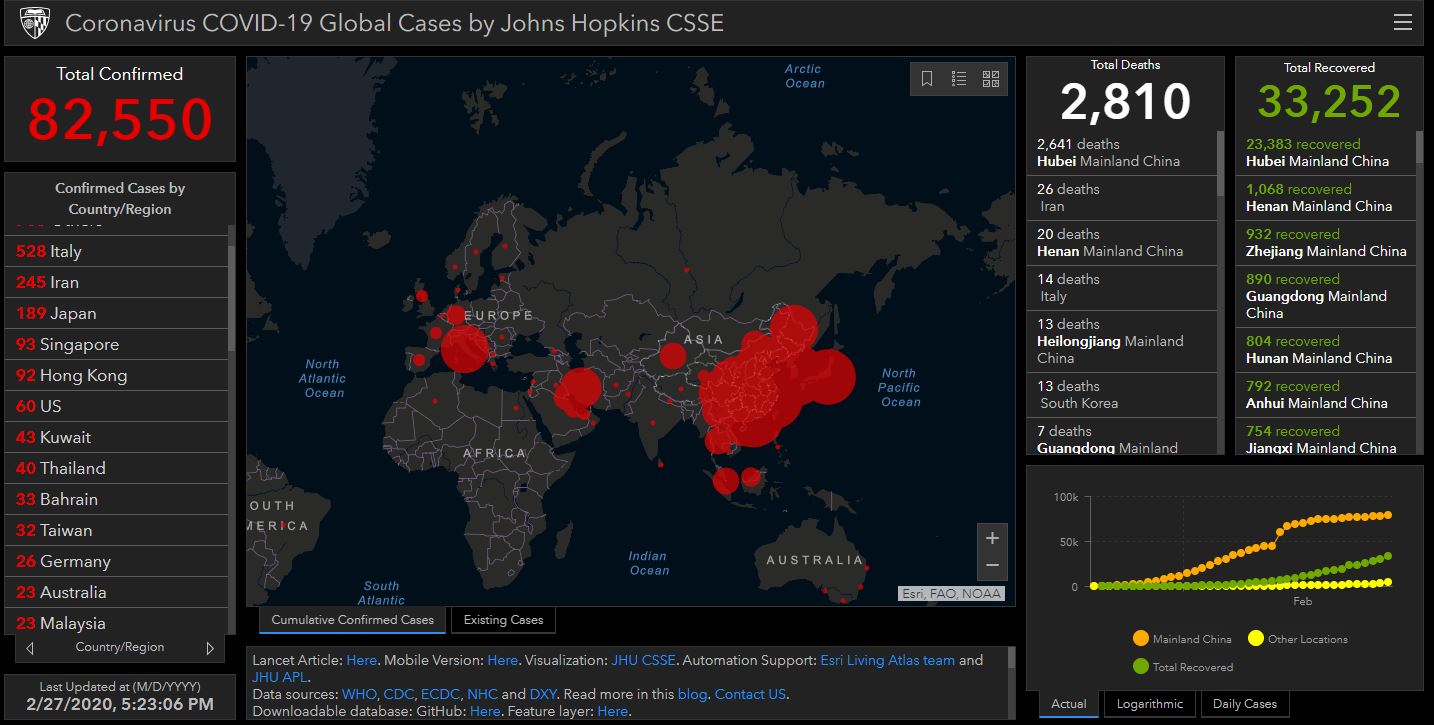Open the ECDC data source link
1434x725 pixels.
[x=440, y=694]
